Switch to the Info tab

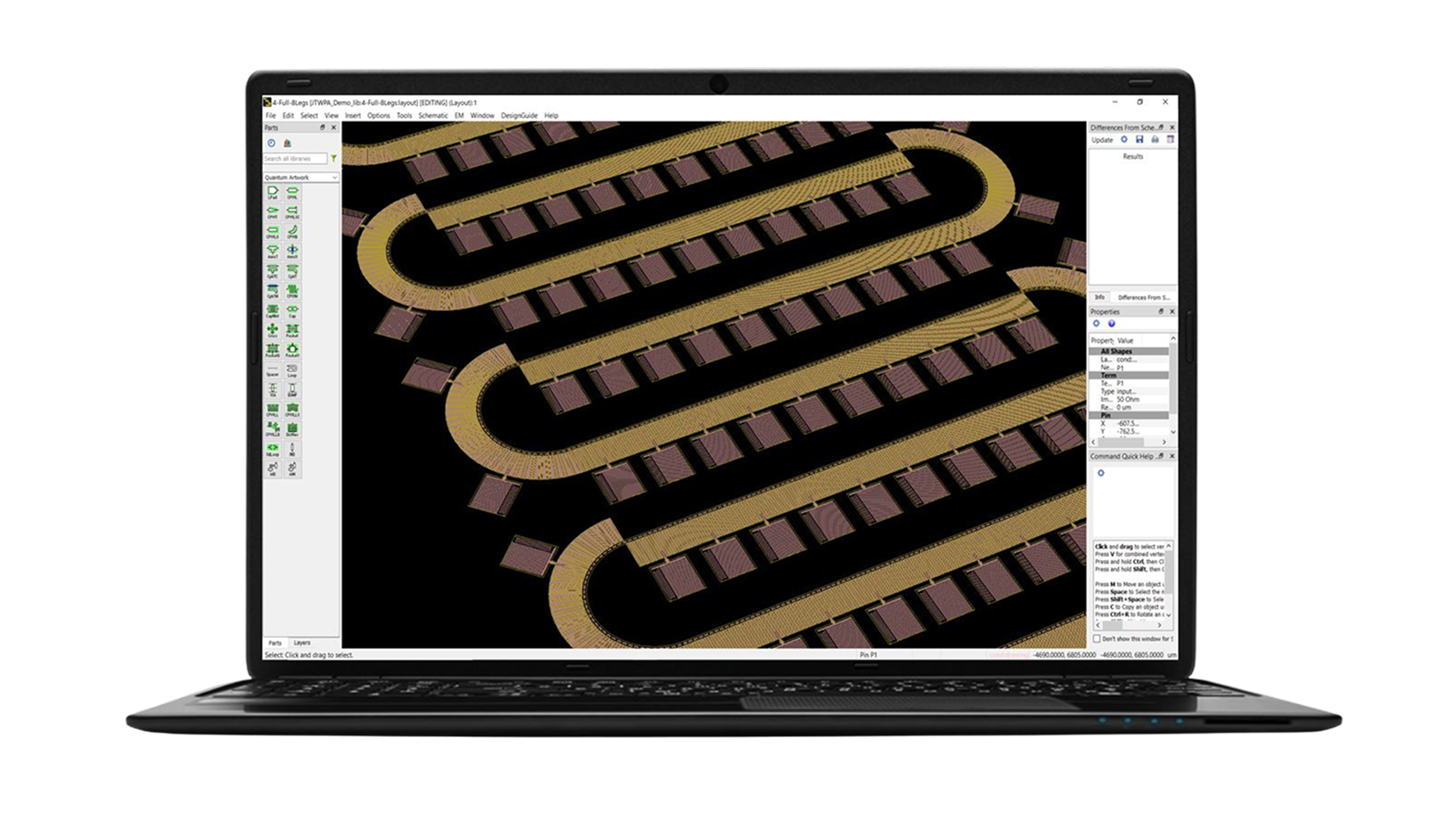[1099, 298]
